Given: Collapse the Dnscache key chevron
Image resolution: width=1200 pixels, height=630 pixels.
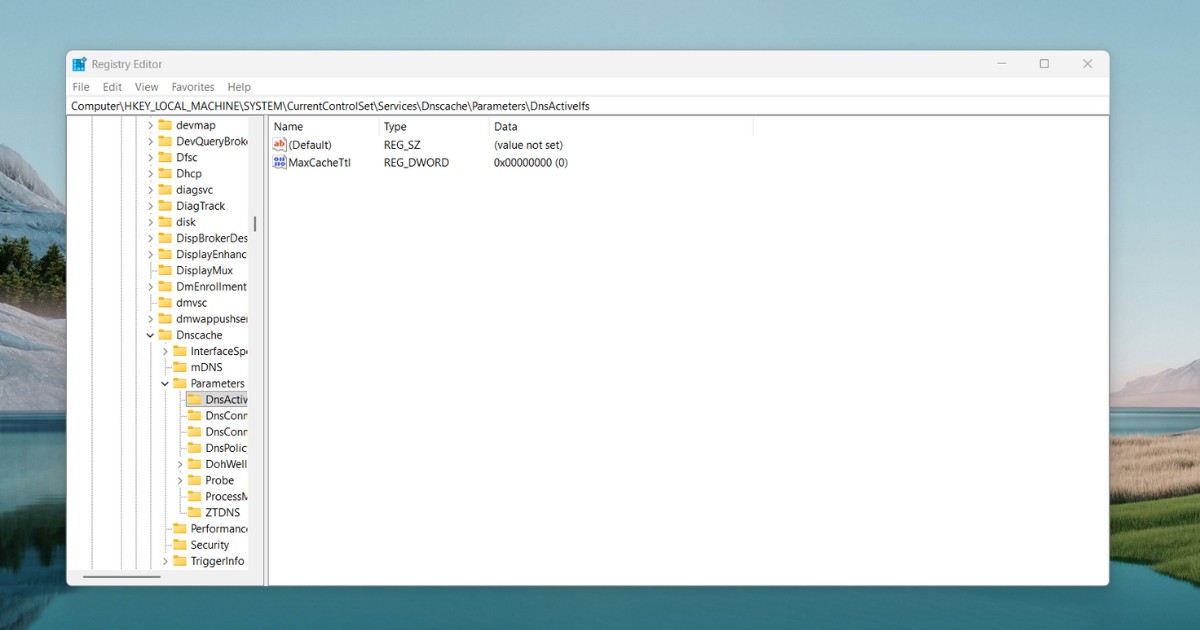Looking at the screenshot, I should coord(151,334).
